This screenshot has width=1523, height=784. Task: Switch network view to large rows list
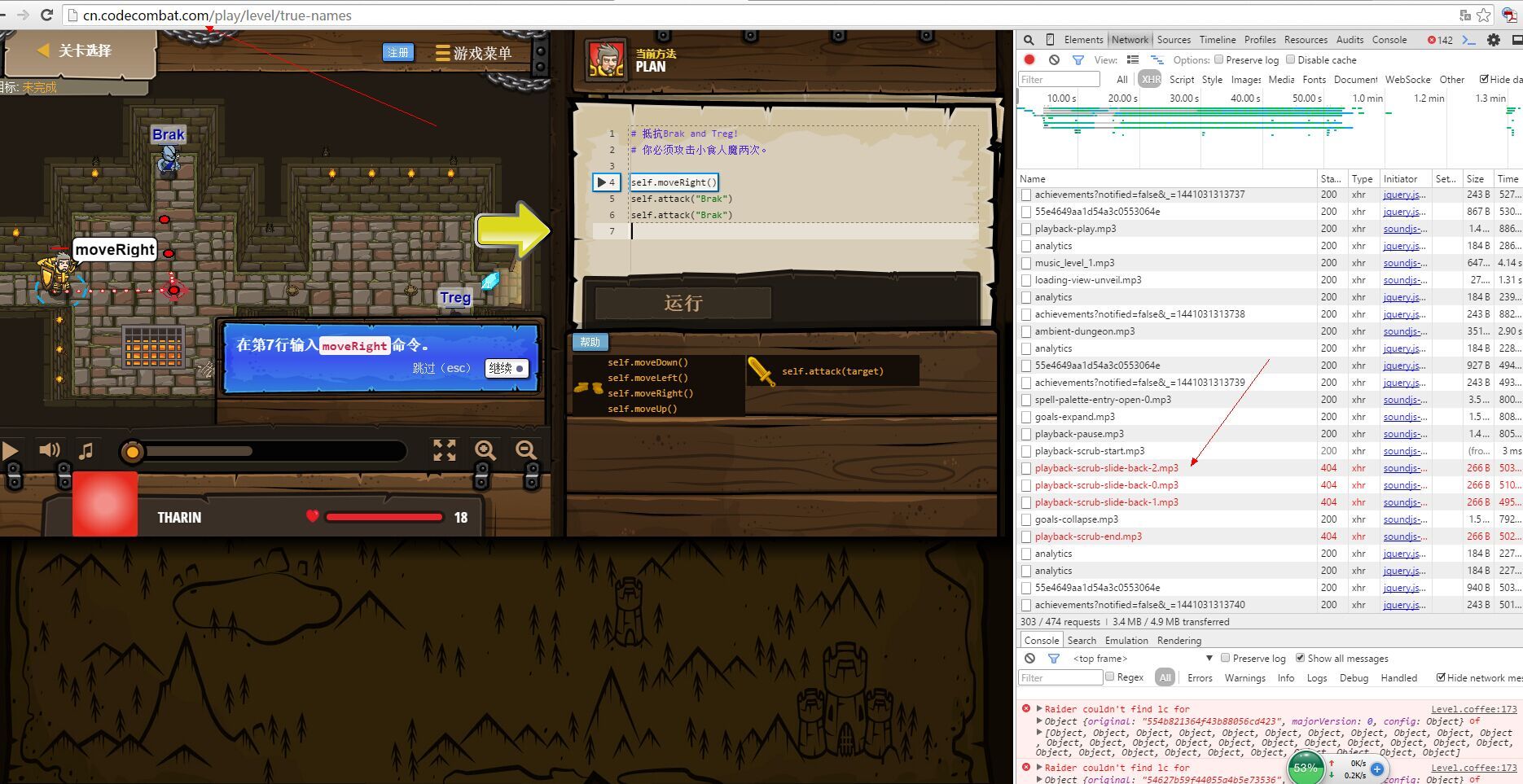(x=1133, y=59)
